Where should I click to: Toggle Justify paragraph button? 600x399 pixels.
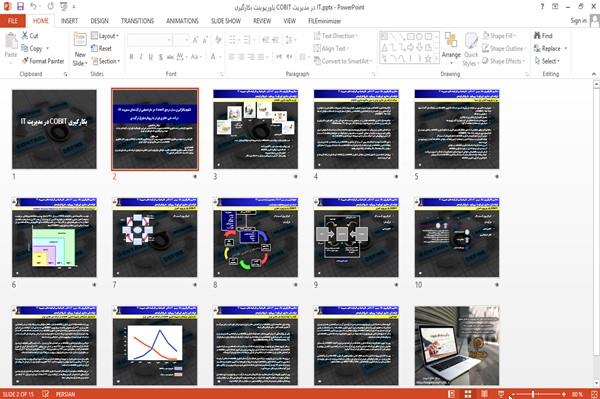click(261, 57)
